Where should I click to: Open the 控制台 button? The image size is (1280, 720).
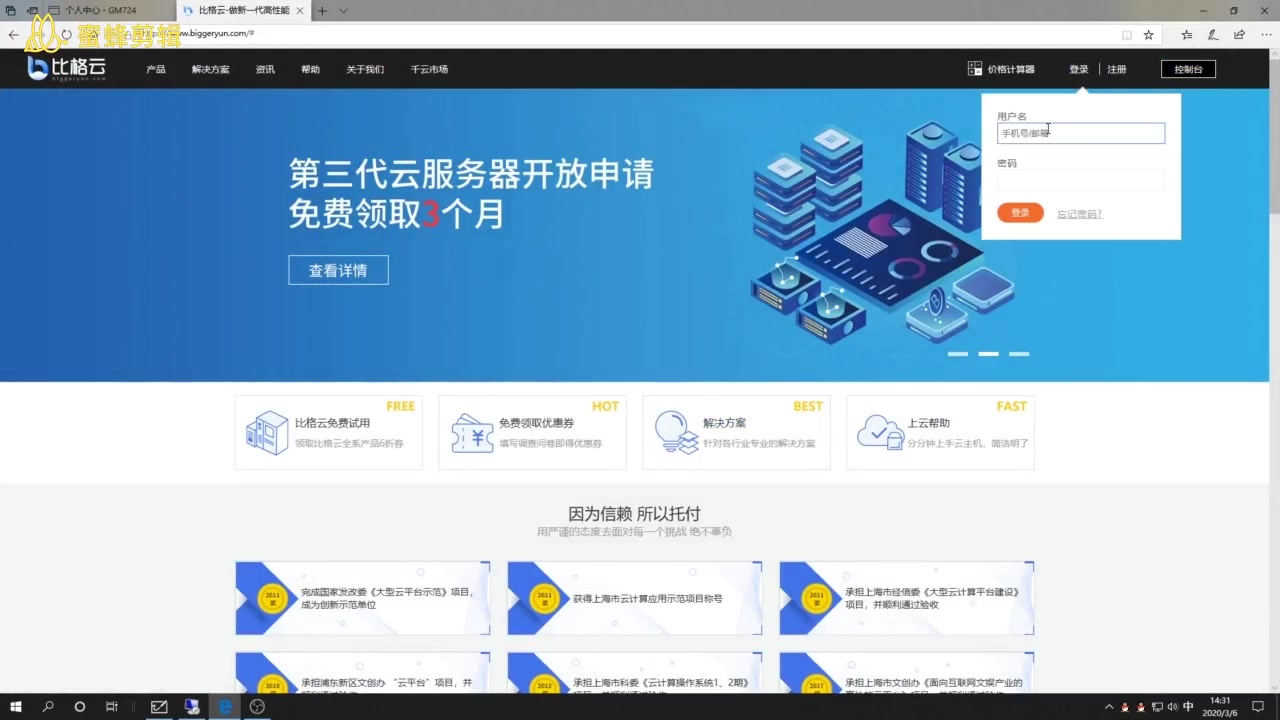(x=1188, y=69)
